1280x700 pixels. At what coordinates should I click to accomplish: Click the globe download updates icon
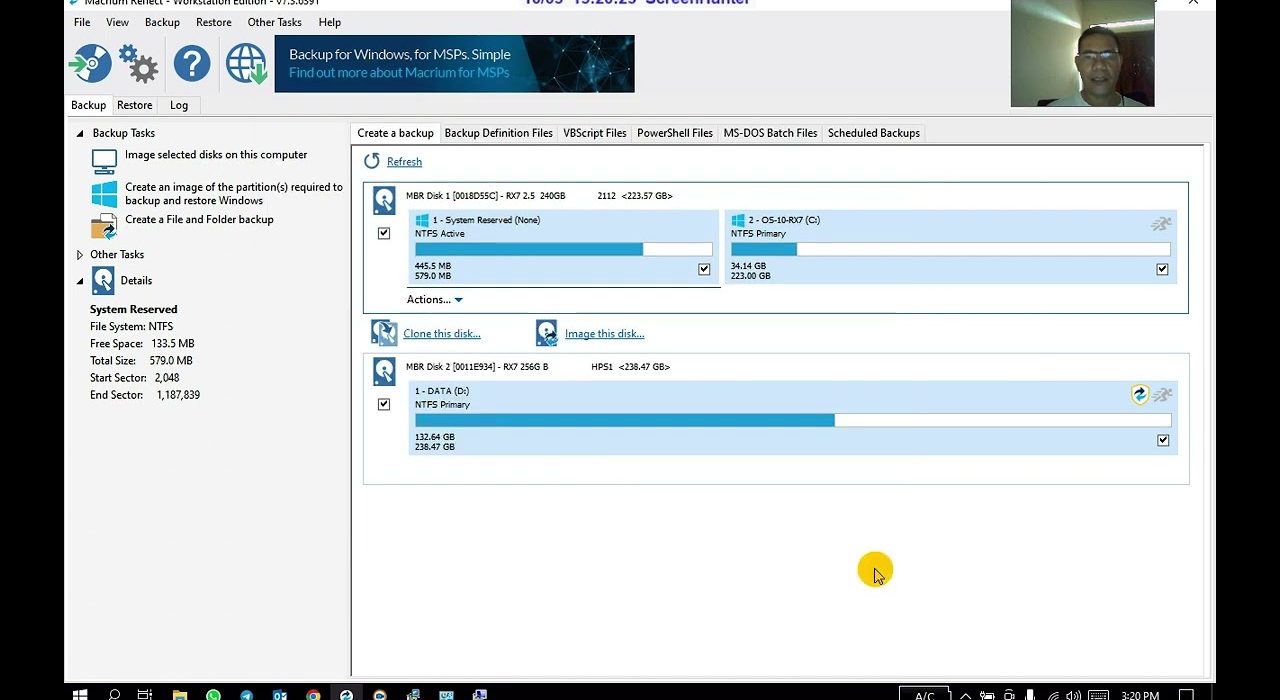click(x=246, y=64)
